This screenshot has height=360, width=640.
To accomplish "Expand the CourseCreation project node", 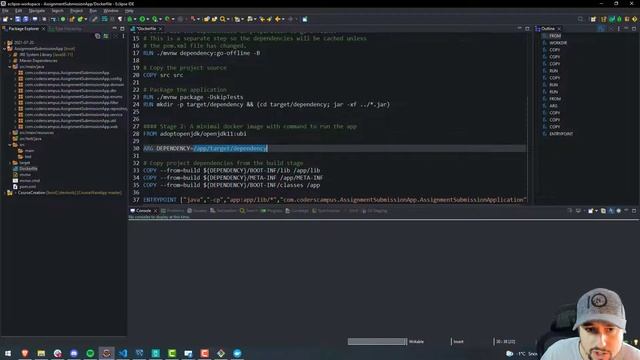I will pos(4,193).
